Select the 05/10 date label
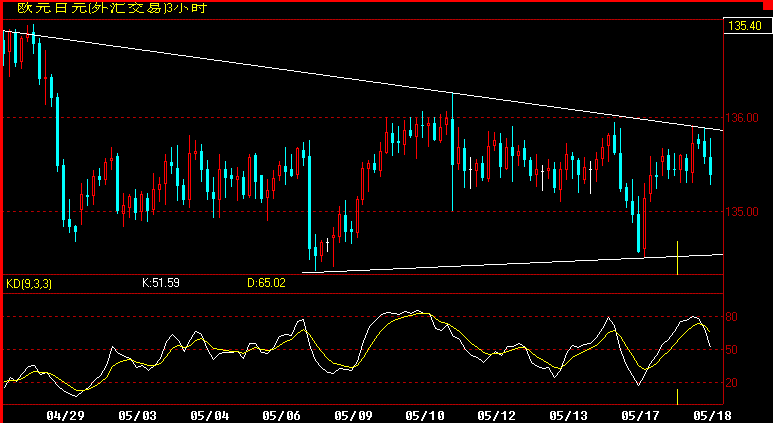The width and height of the screenshot is (773, 423). (424, 416)
